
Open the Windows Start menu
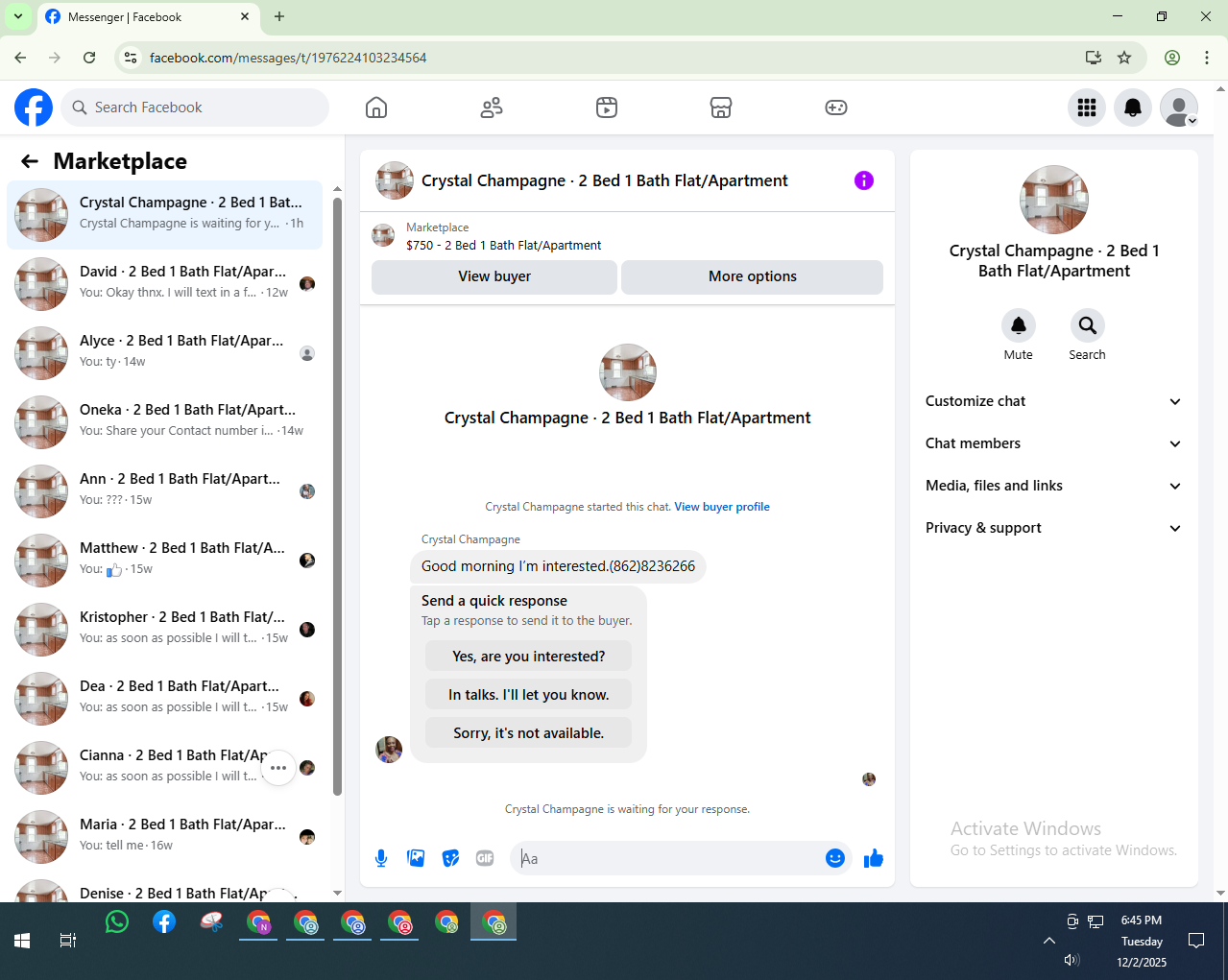pyautogui.click(x=22, y=941)
